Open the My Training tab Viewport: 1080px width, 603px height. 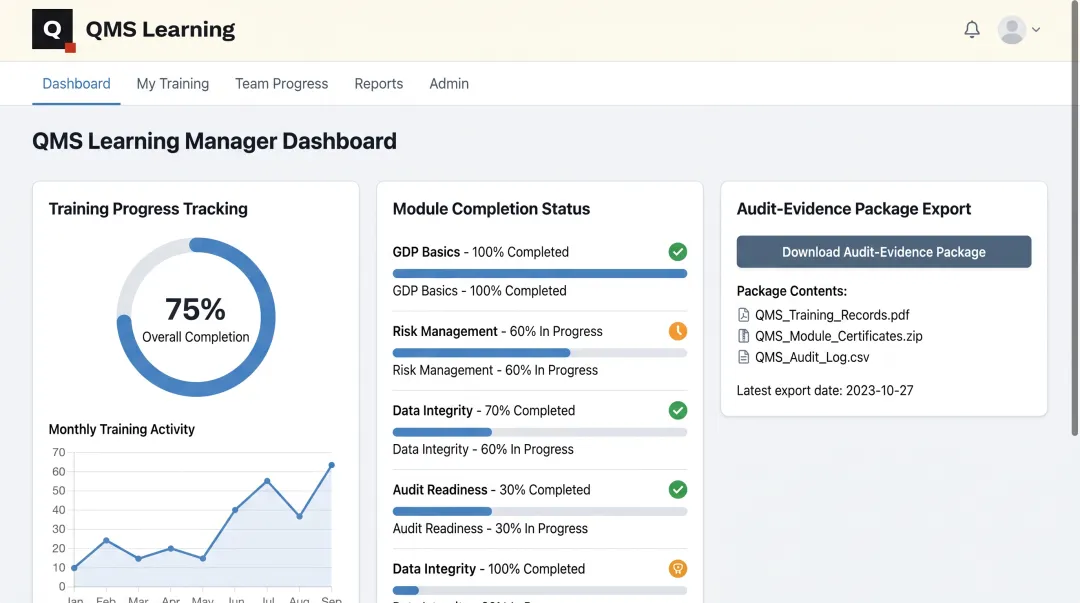(173, 83)
